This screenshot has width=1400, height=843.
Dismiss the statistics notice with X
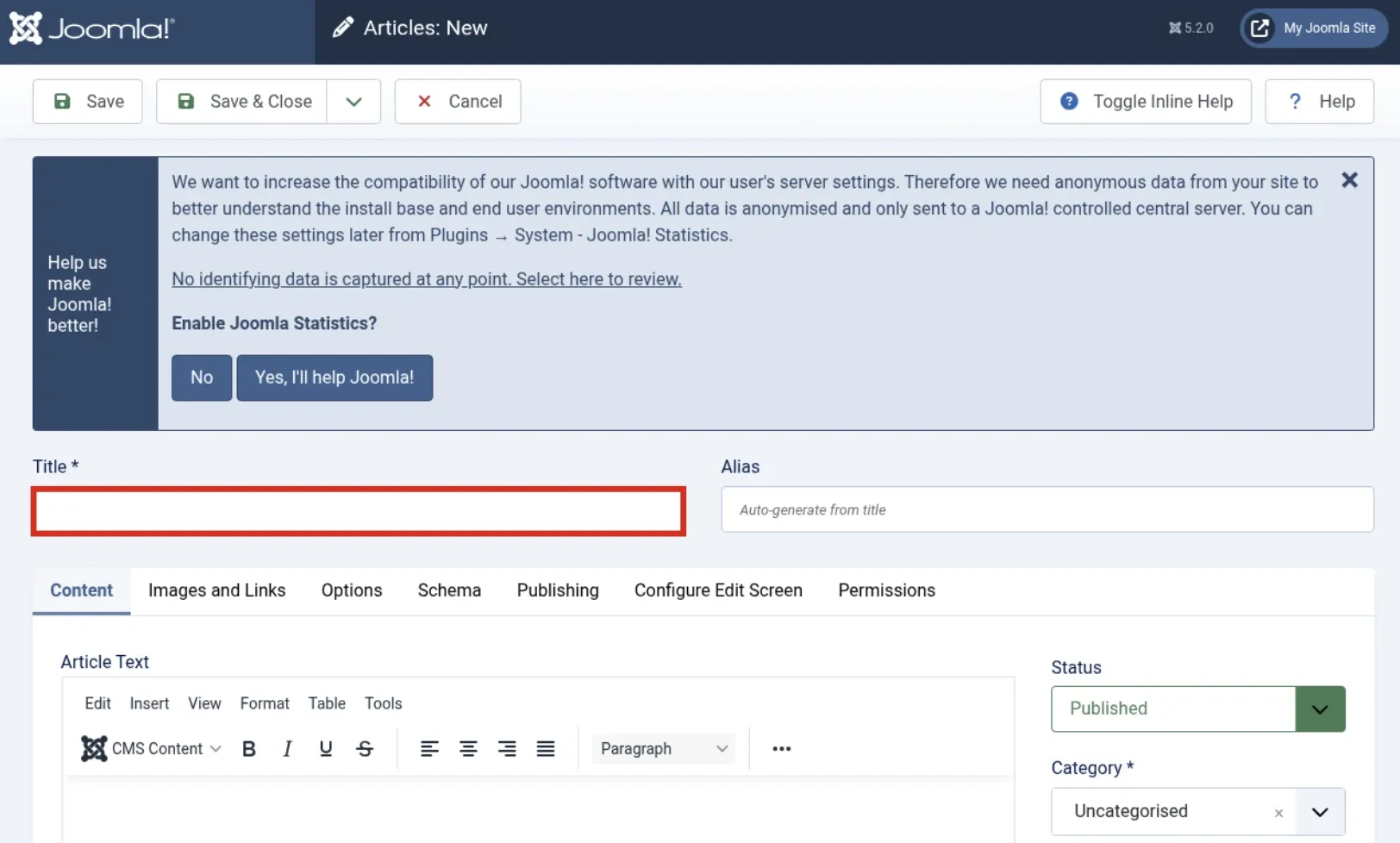(x=1350, y=179)
